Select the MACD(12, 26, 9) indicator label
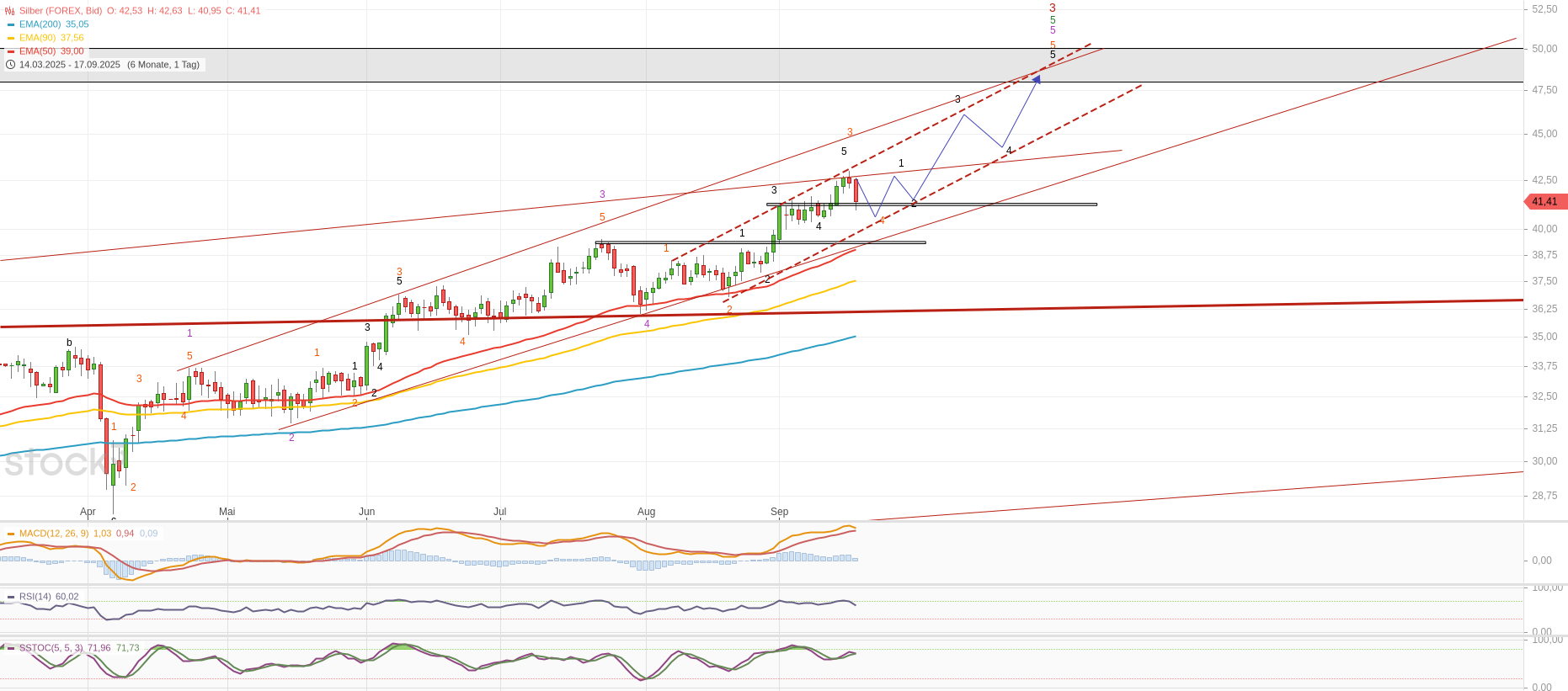Viewport: 1568px width, 691px height. coord(53,534)
